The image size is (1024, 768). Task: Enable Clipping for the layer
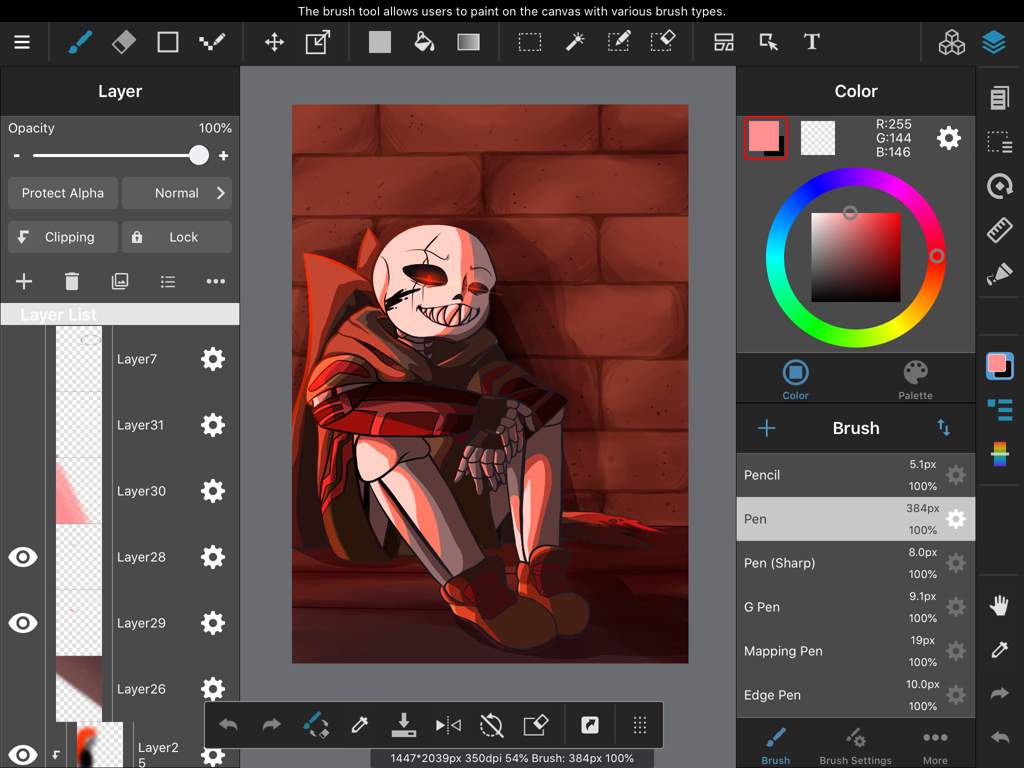tap(63, 237)
